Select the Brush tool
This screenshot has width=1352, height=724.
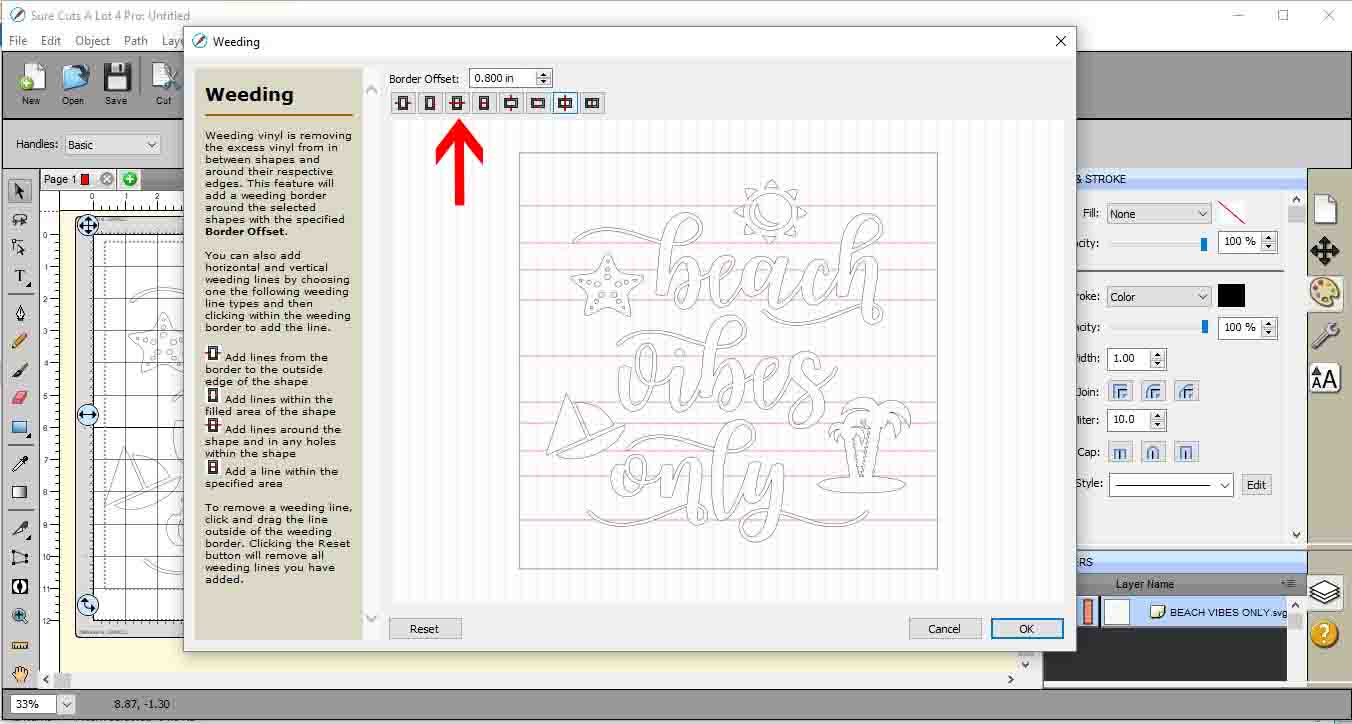click(19, 370)
